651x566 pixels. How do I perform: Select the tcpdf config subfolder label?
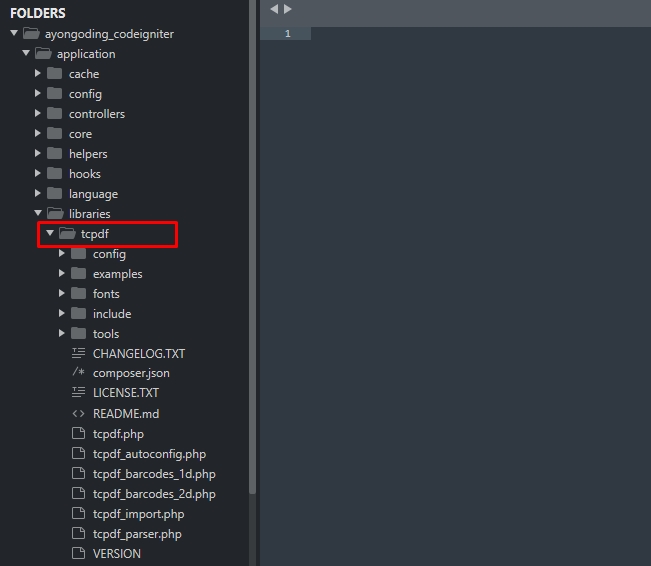109,254
